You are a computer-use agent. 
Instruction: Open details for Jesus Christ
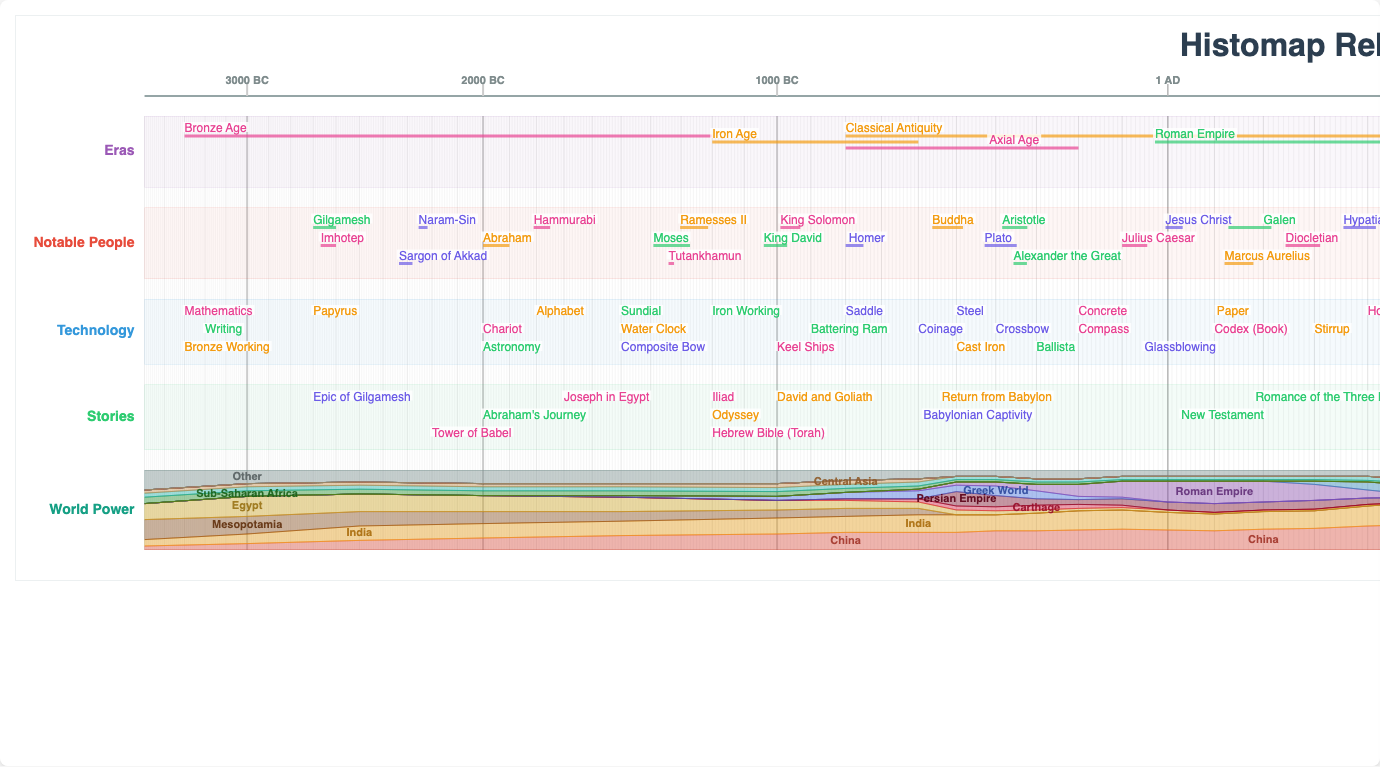tap(1198, 219)
